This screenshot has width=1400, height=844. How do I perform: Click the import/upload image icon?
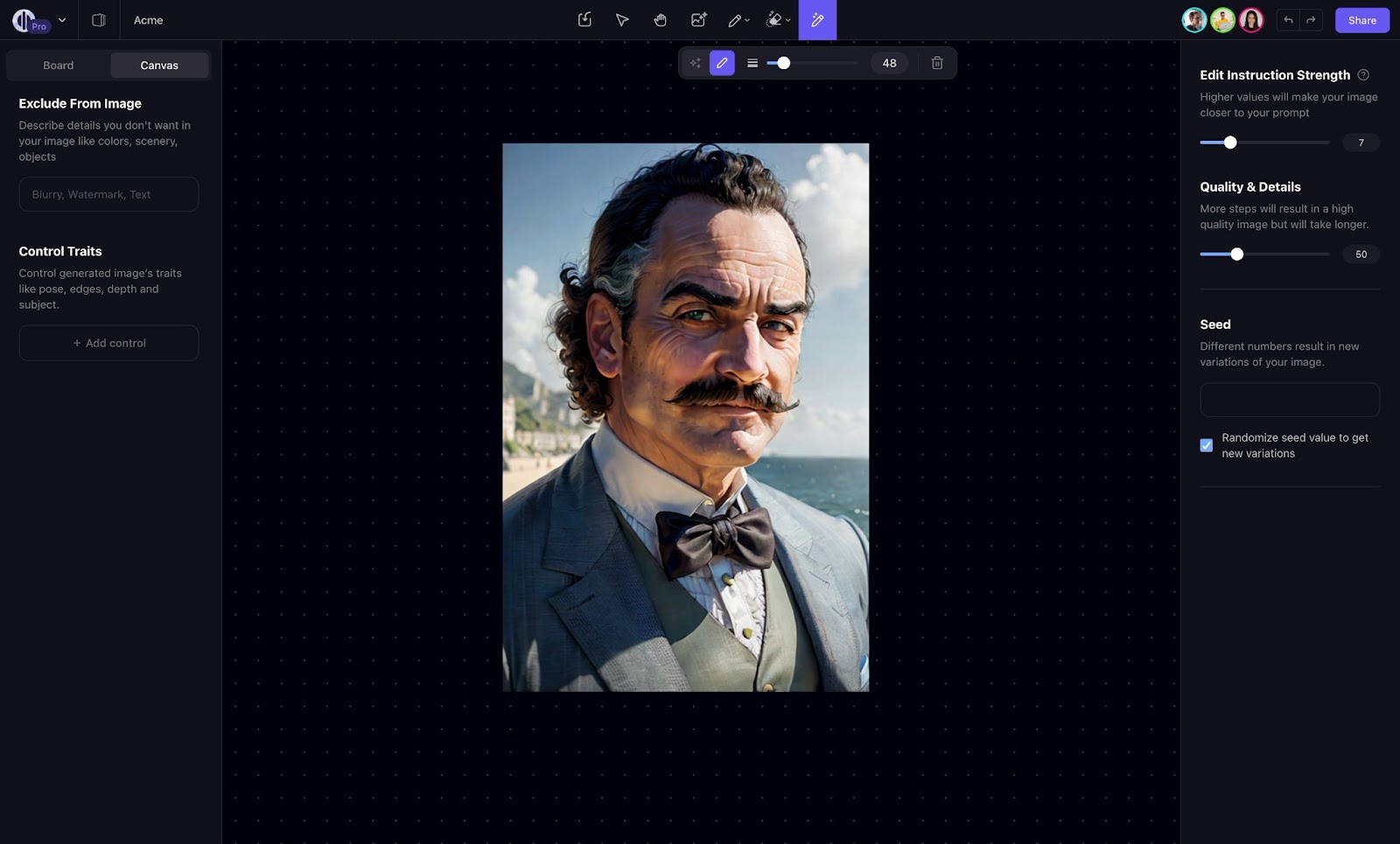pos(584,19)
